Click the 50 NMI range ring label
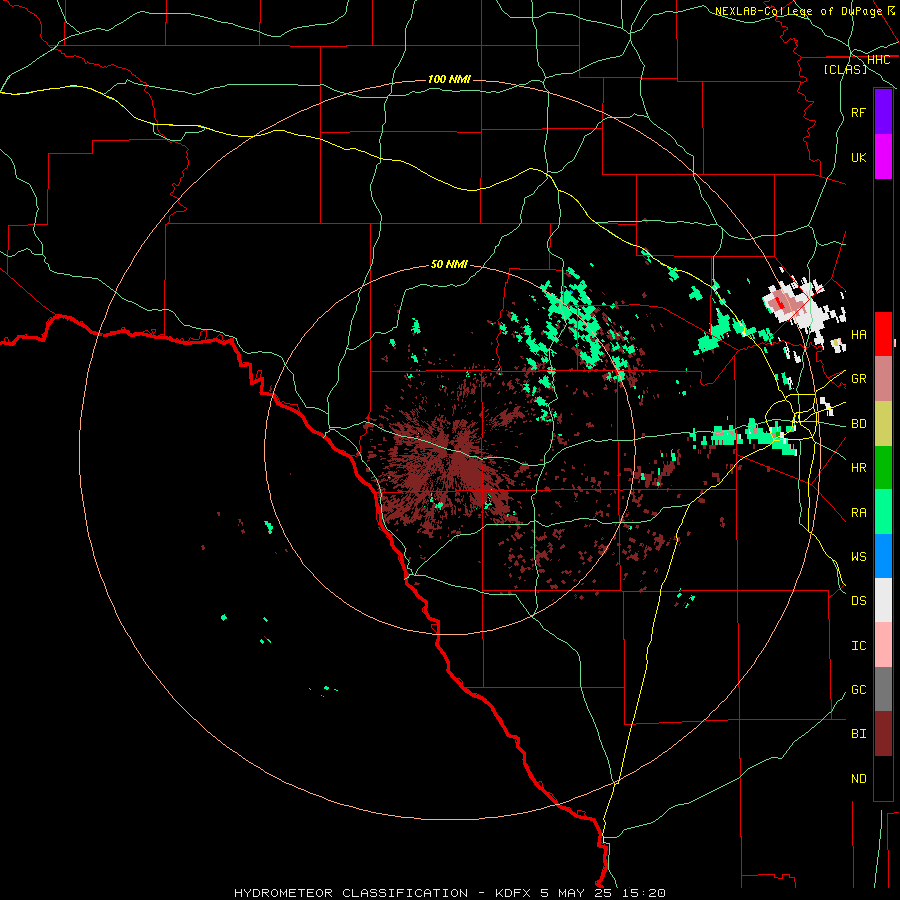900x900 pixels. (x=449, y=264)
